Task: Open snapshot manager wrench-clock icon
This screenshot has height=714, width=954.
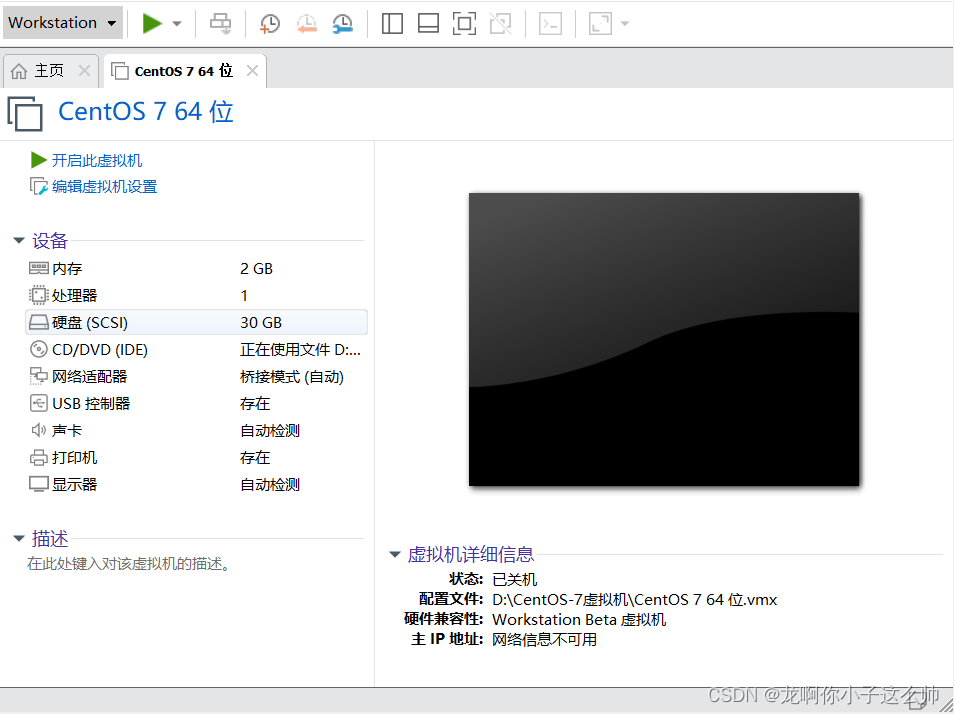Action: point(343,24)
